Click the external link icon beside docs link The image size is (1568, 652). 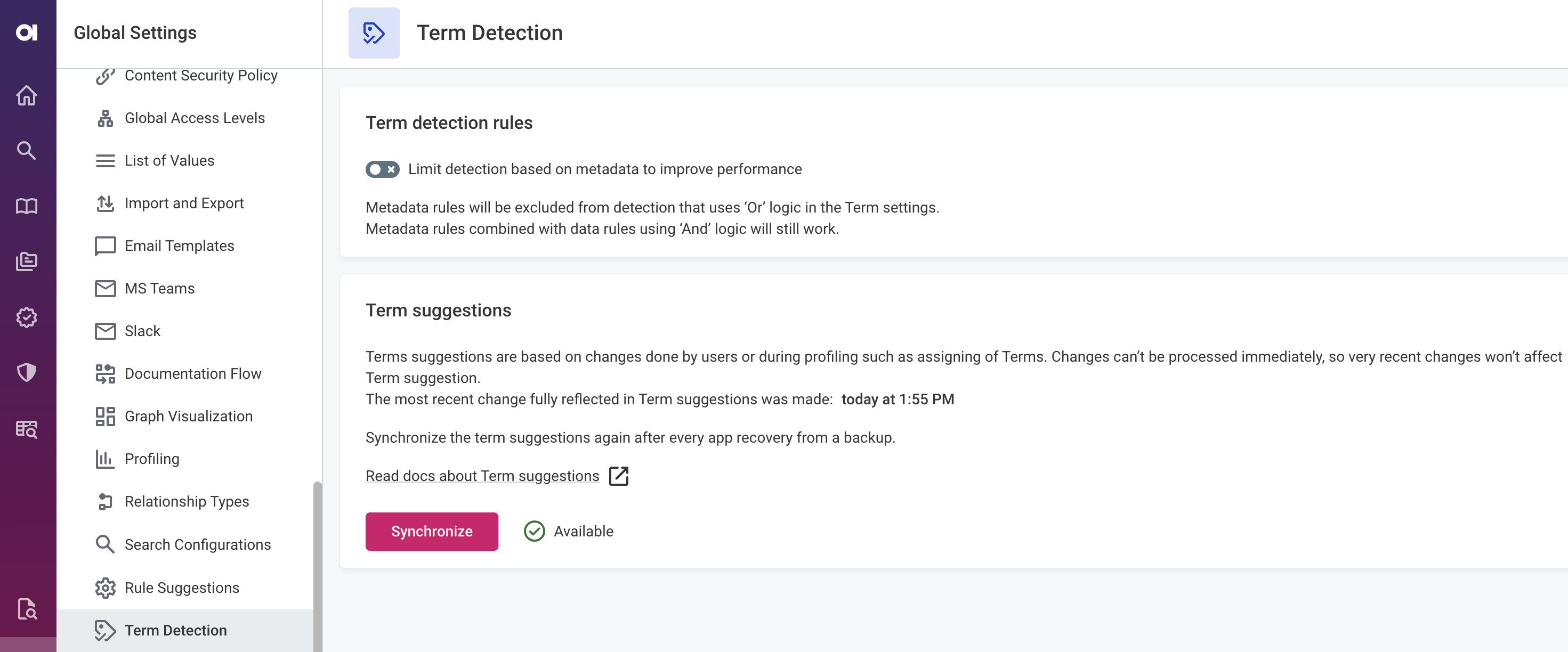618,476
